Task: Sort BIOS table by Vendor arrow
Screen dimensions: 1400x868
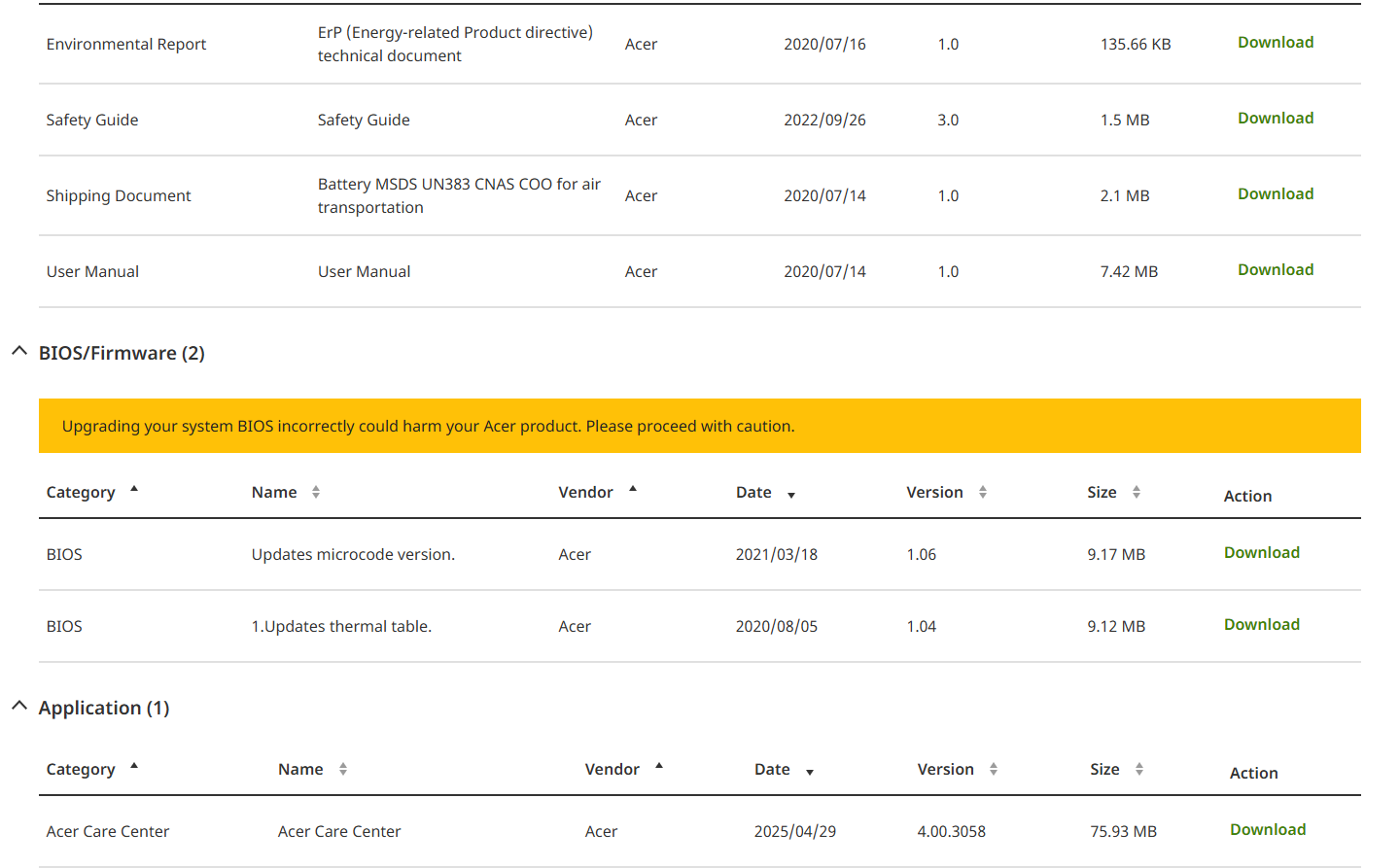Action: pyautogui.click(x=633, y=489)
